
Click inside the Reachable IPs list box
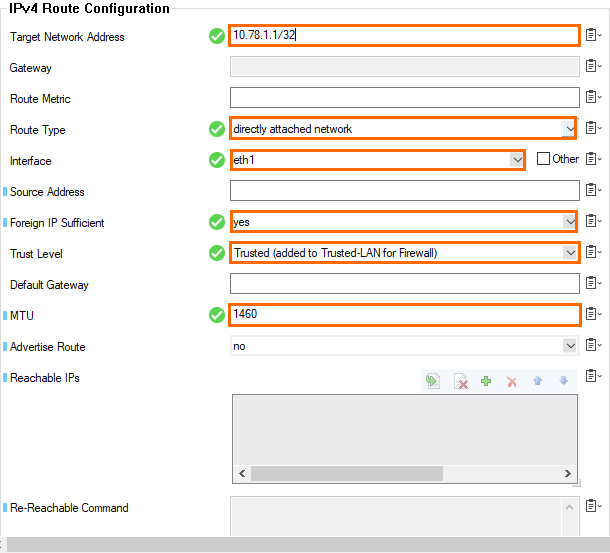405,430
